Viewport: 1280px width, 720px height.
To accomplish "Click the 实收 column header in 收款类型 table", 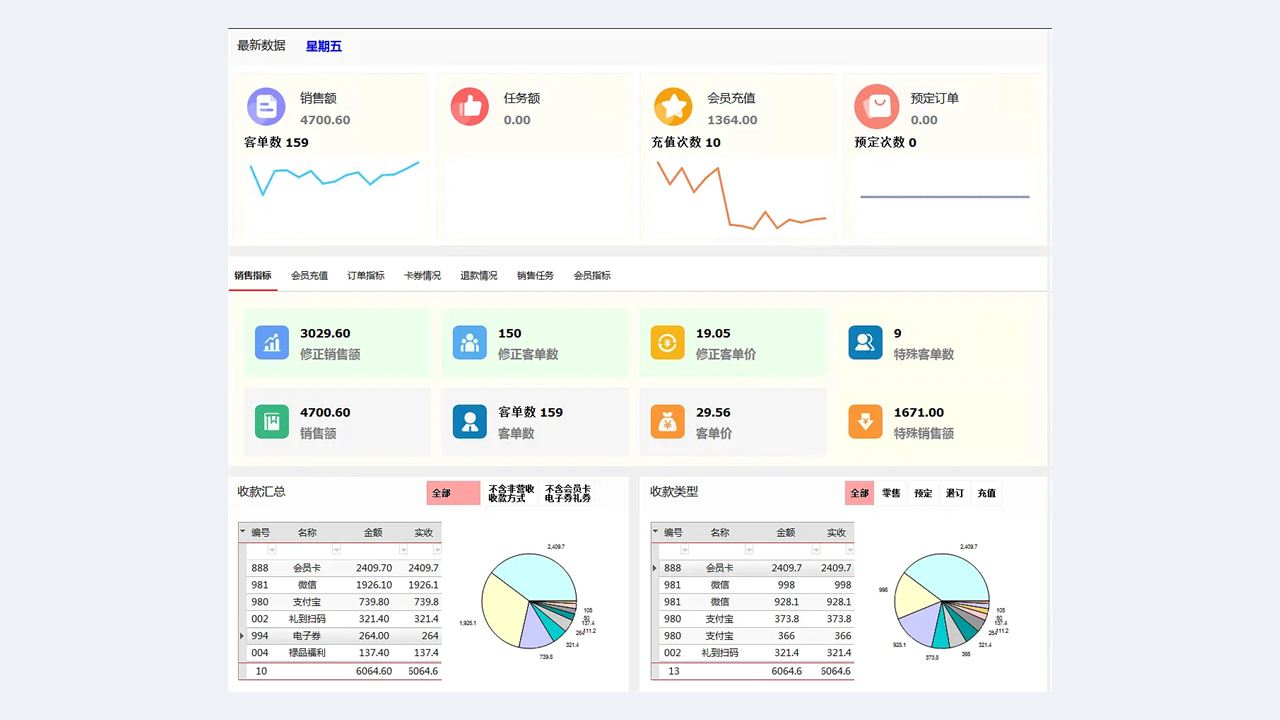I will [x=836, y=533].
